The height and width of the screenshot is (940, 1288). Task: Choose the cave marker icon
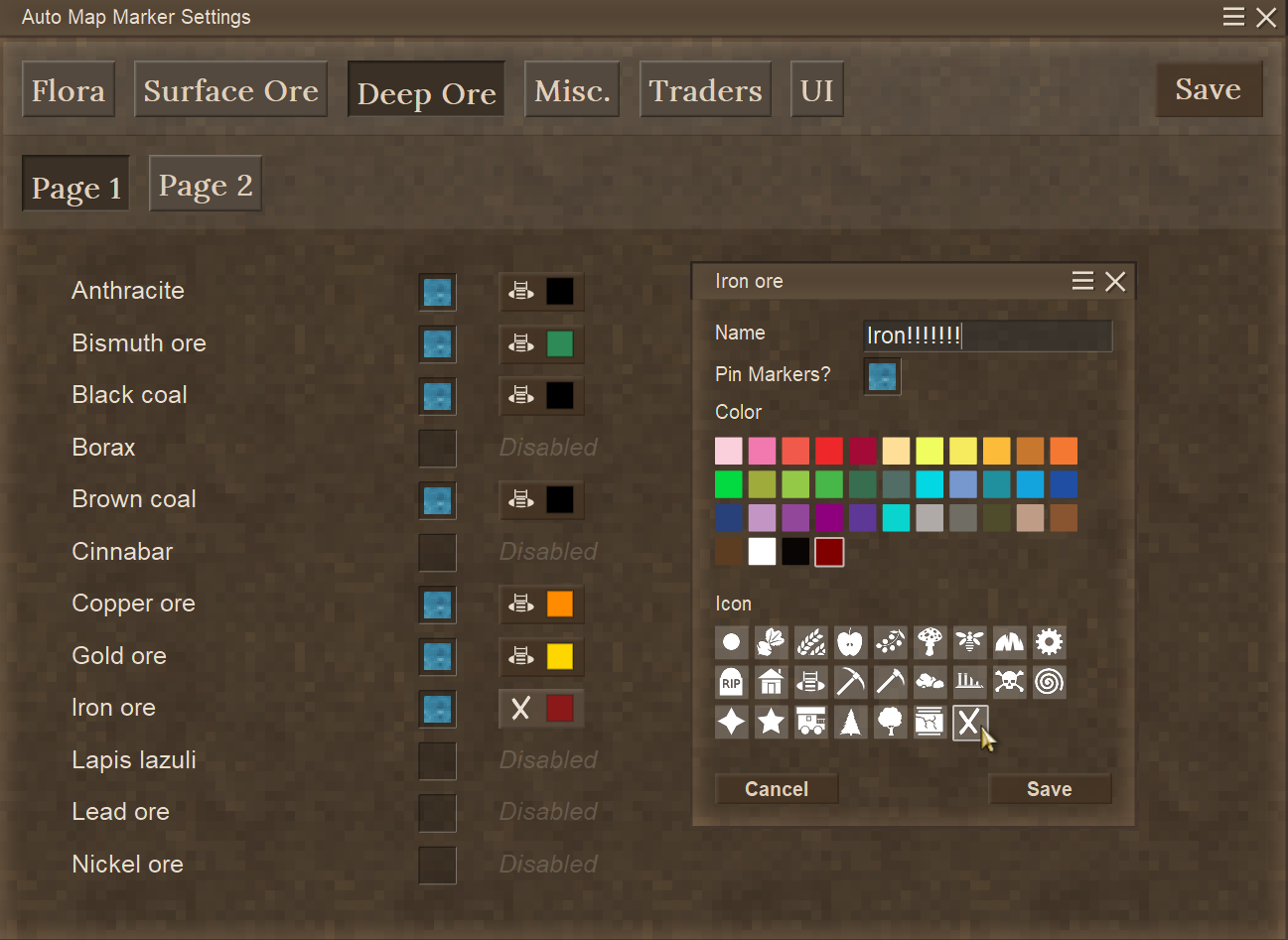(x=1010, y=642)
